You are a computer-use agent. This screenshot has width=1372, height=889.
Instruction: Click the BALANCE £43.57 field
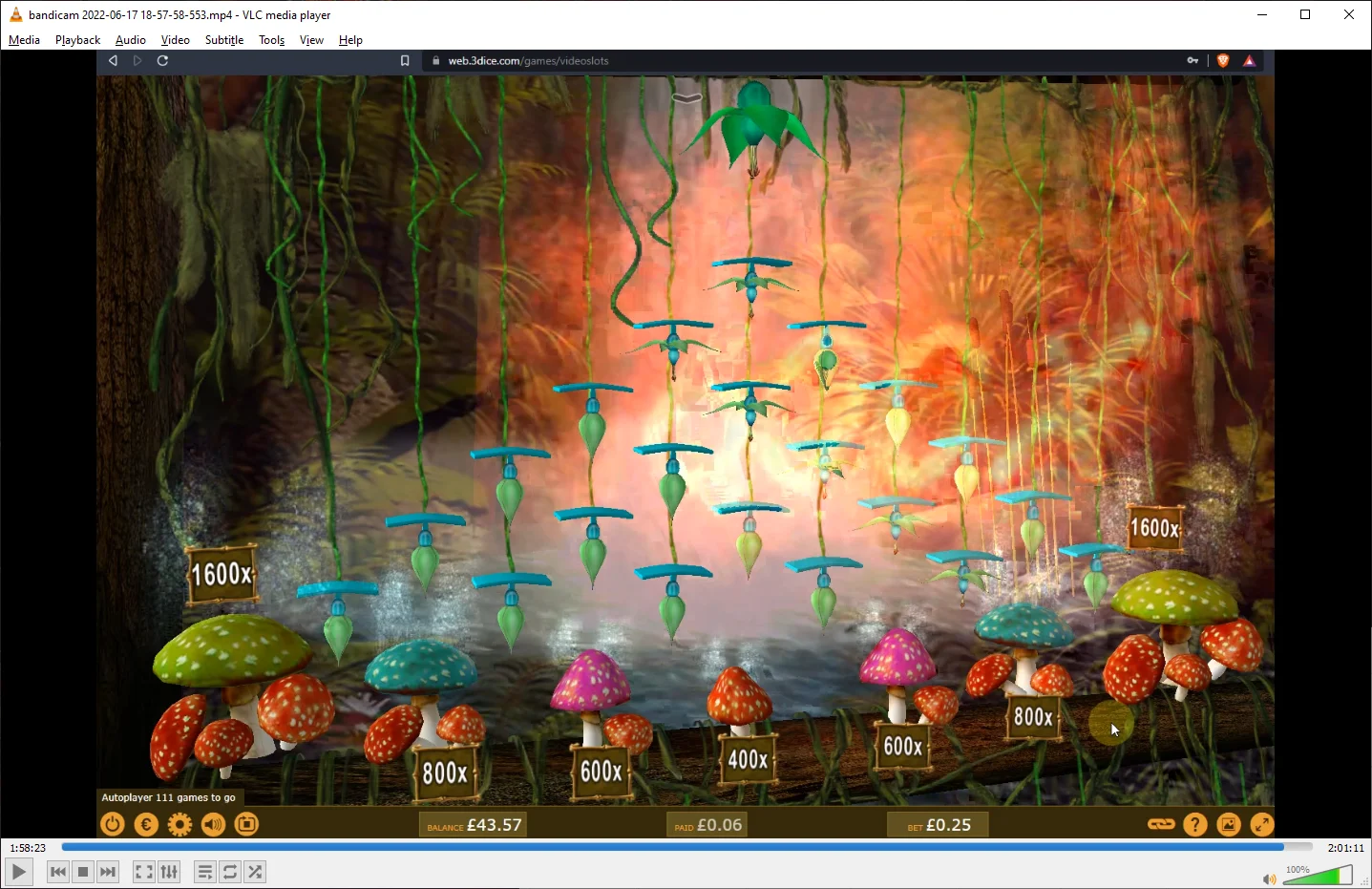[x=475, y=825]
